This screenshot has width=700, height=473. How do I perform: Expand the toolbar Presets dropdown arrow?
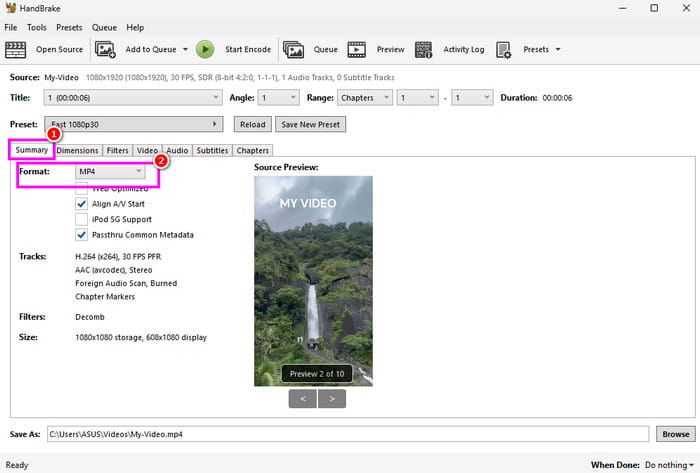[558, 50]
